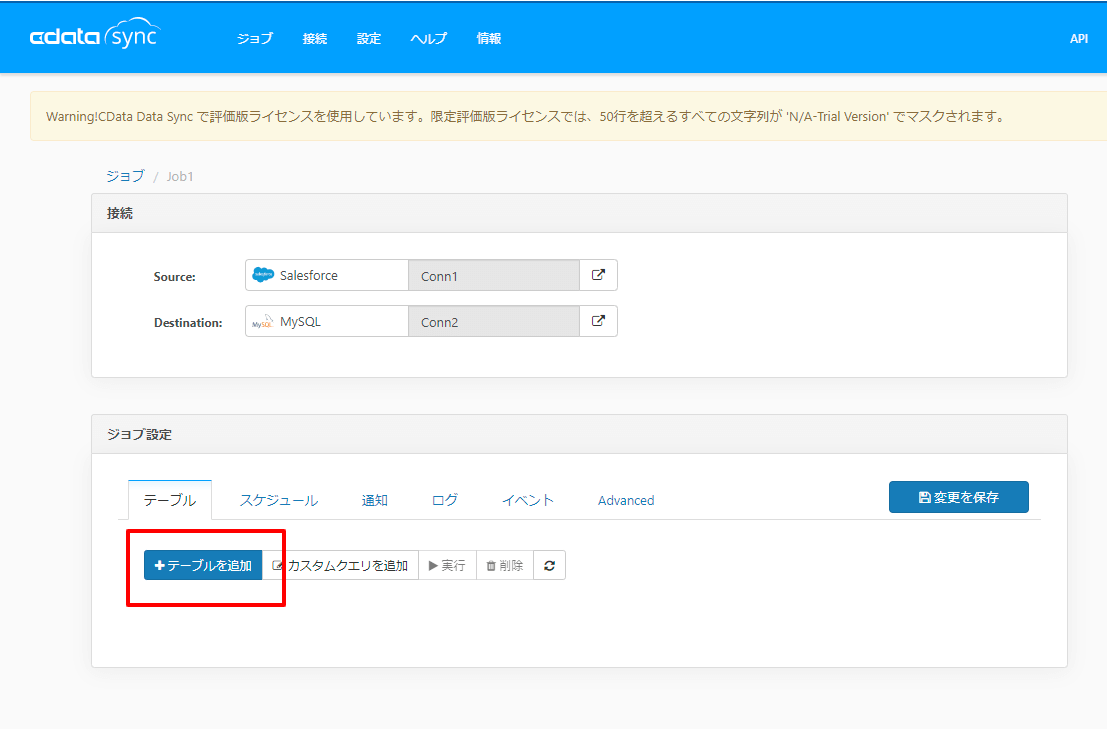The height and width of the screenshot is (730, 1108).
Task: Click the CData Sync logo
Action: (95, 34)
